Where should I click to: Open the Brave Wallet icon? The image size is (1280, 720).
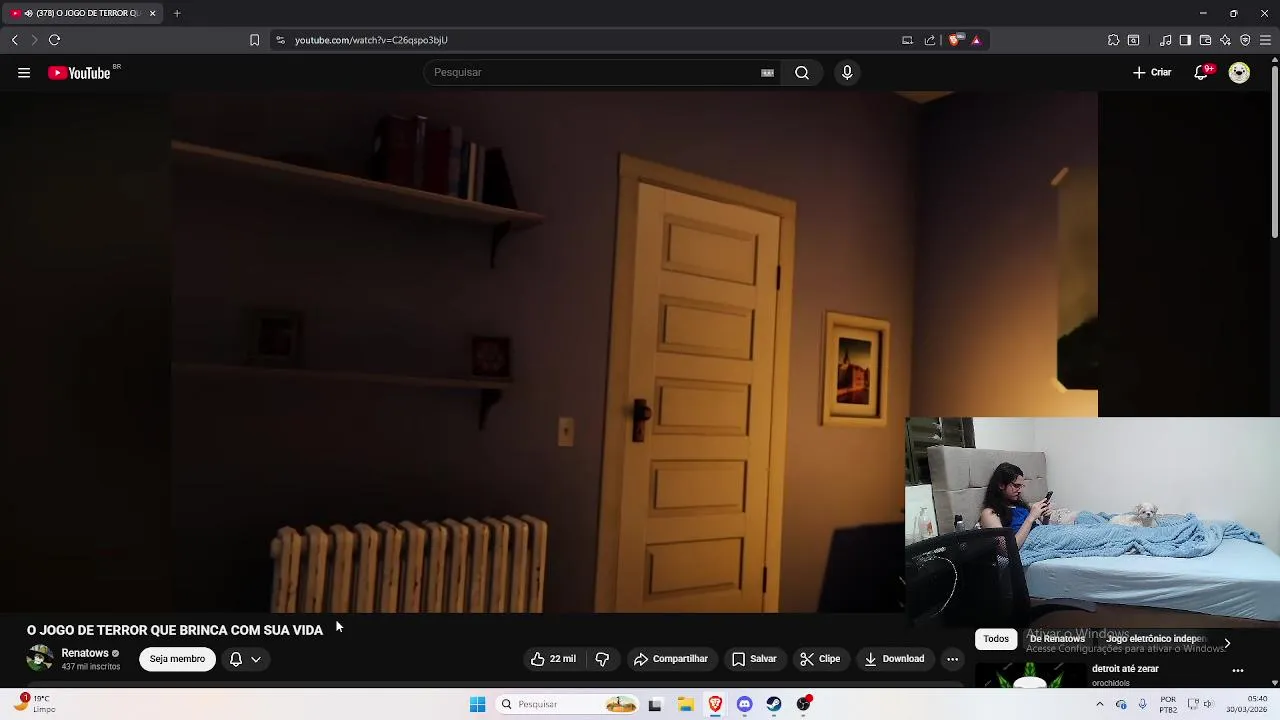pyautogui.click(x=1205, y=40)
